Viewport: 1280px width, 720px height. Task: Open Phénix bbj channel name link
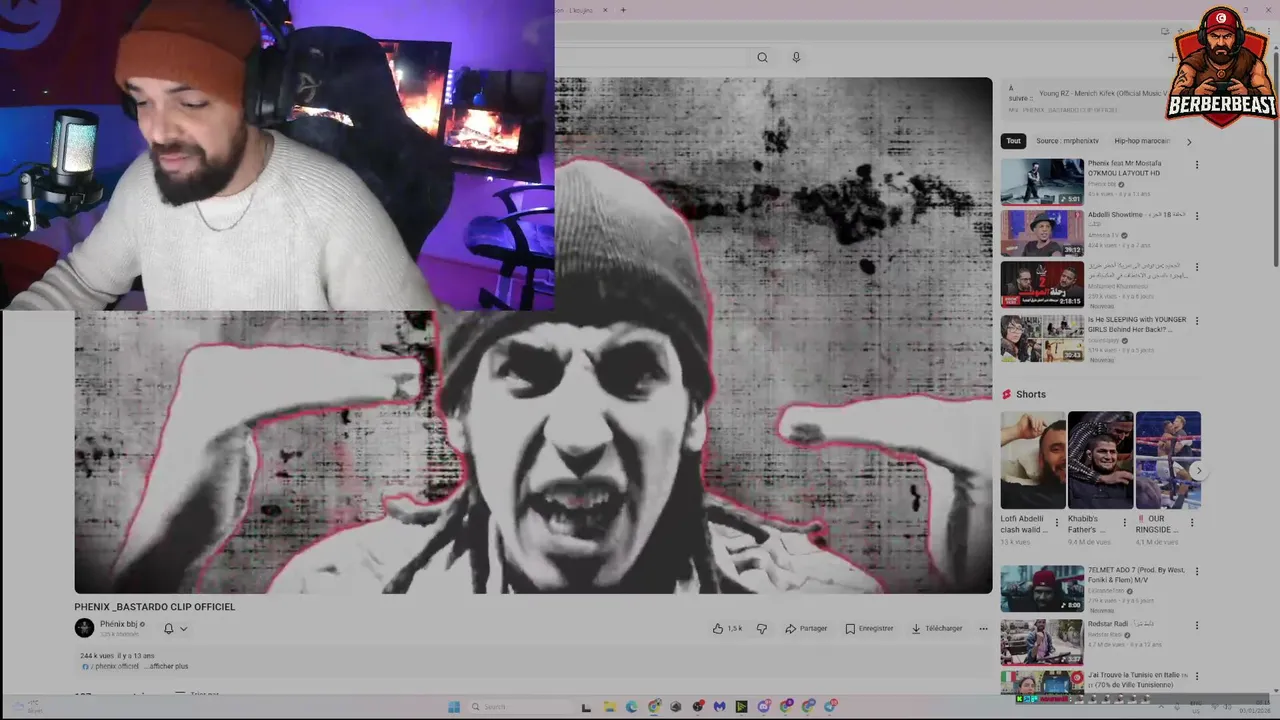pos(119,624)
